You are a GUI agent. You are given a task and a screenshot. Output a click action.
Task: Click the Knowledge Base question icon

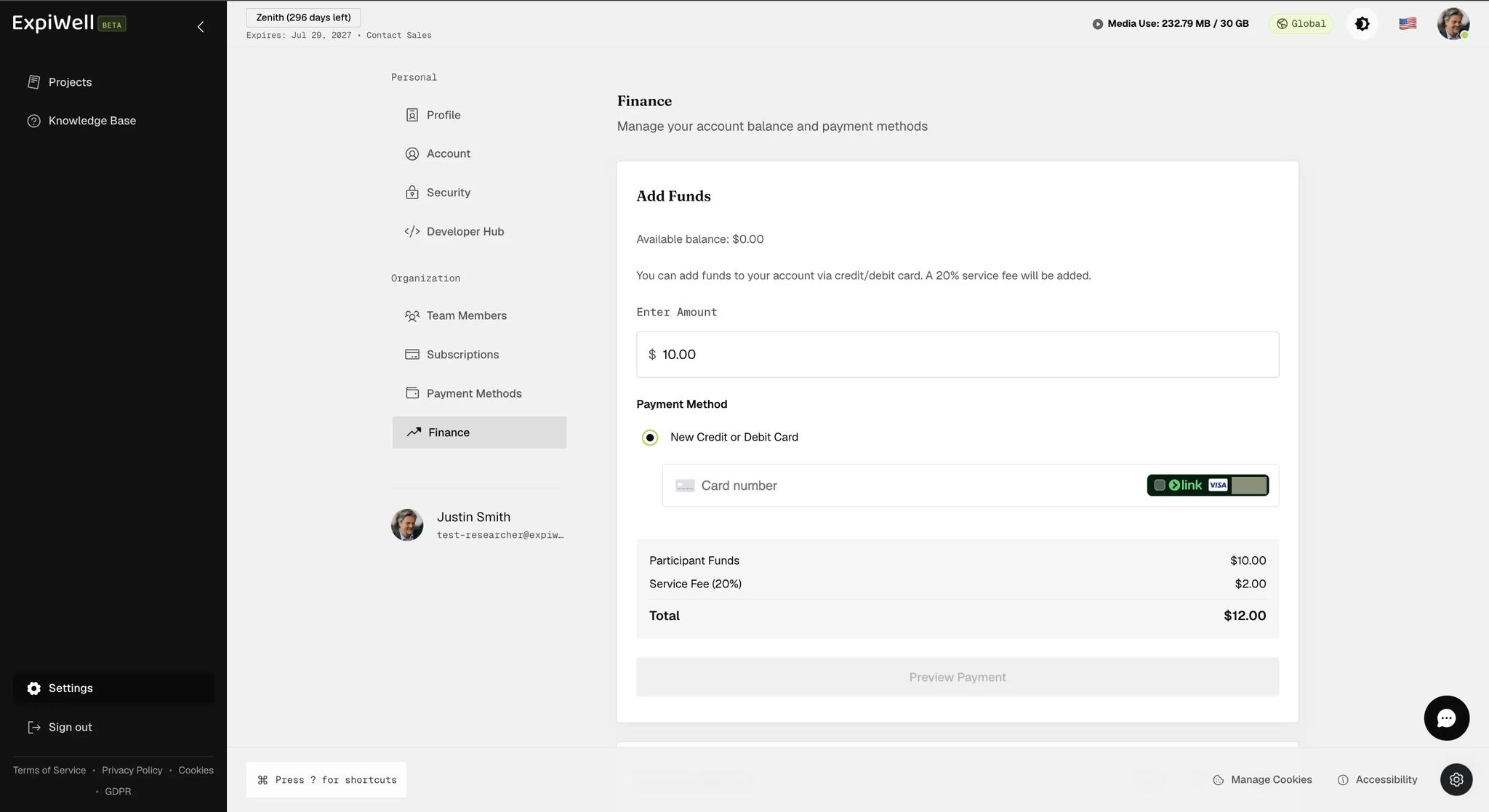coord(33,121)
